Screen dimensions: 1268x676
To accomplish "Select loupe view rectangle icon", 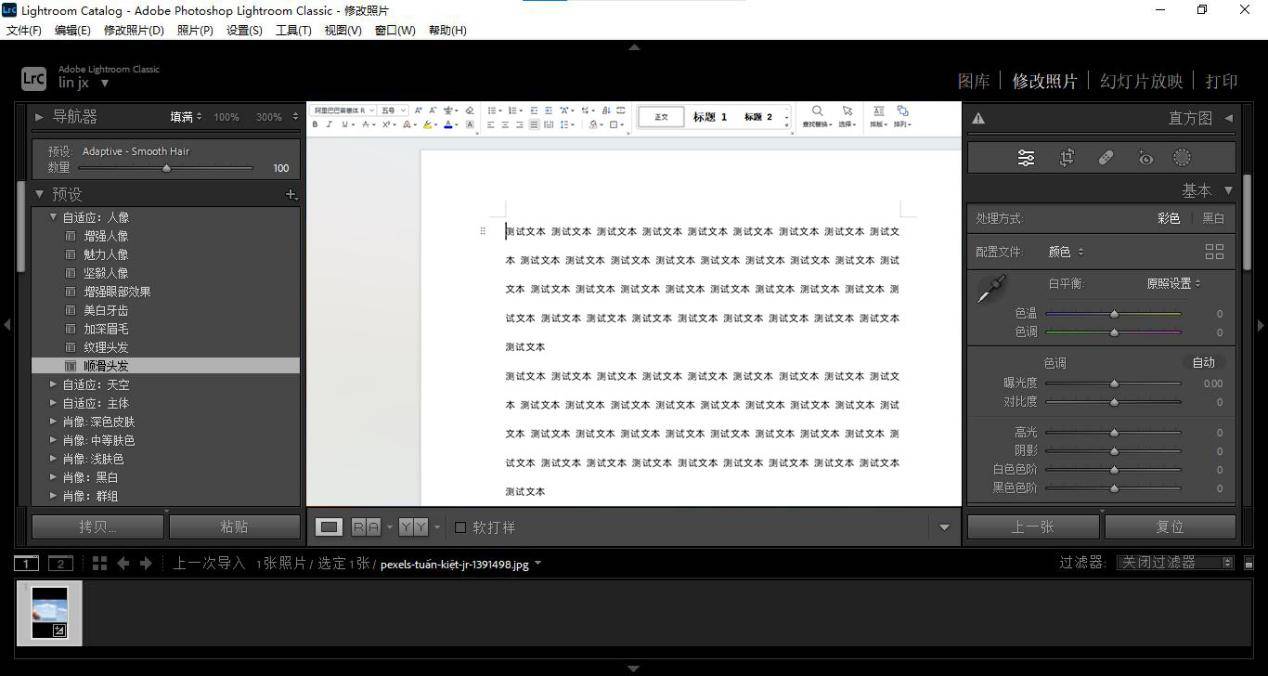I will coord(329,527).
